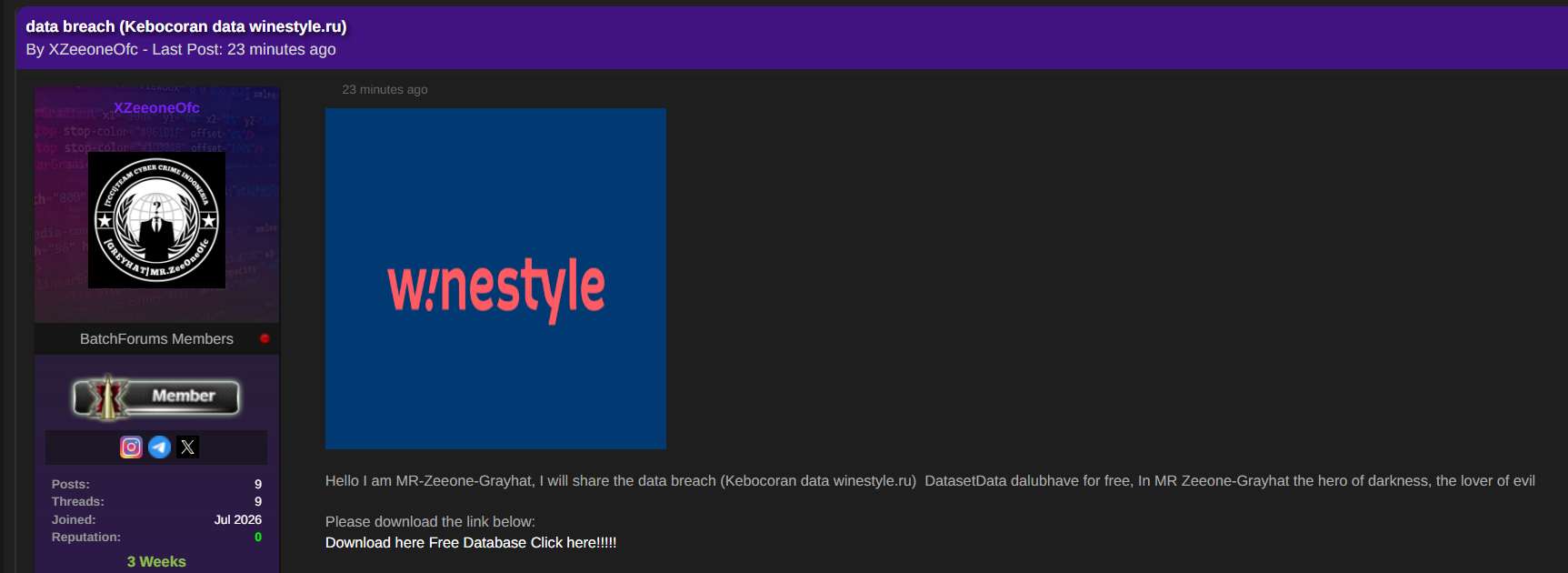Click the 'Joined:' label
Viewport: 1568px width, 573px height.
[x=74, y=519]
